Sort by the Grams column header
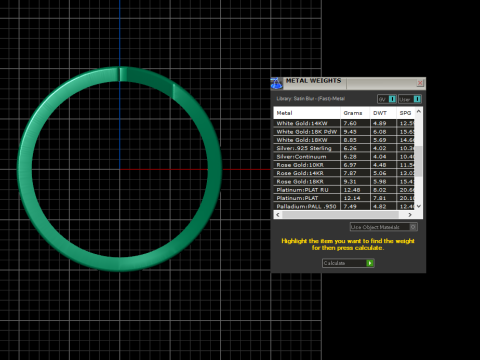The image size is (480, 360). click(355, 113)
